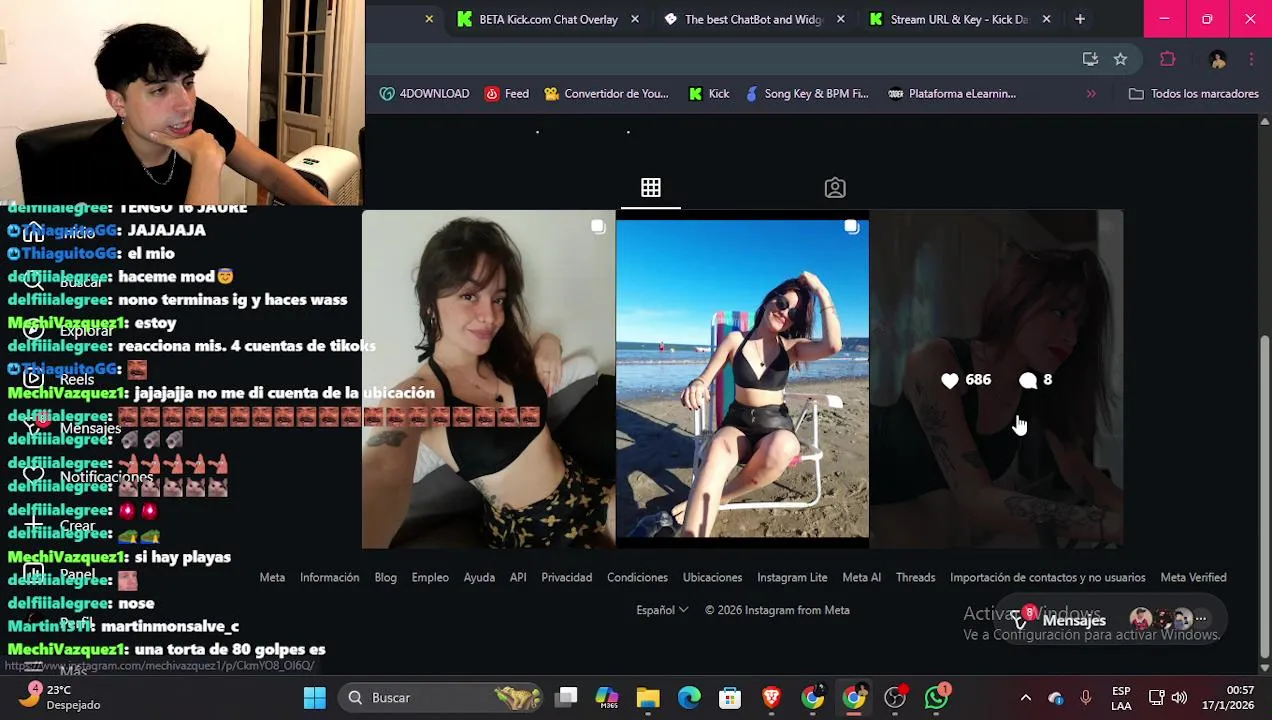Viewport: 1272px width, 720px height.
Task: Close the Stream URL & Key tab
Action: [x=1047, y=19]
